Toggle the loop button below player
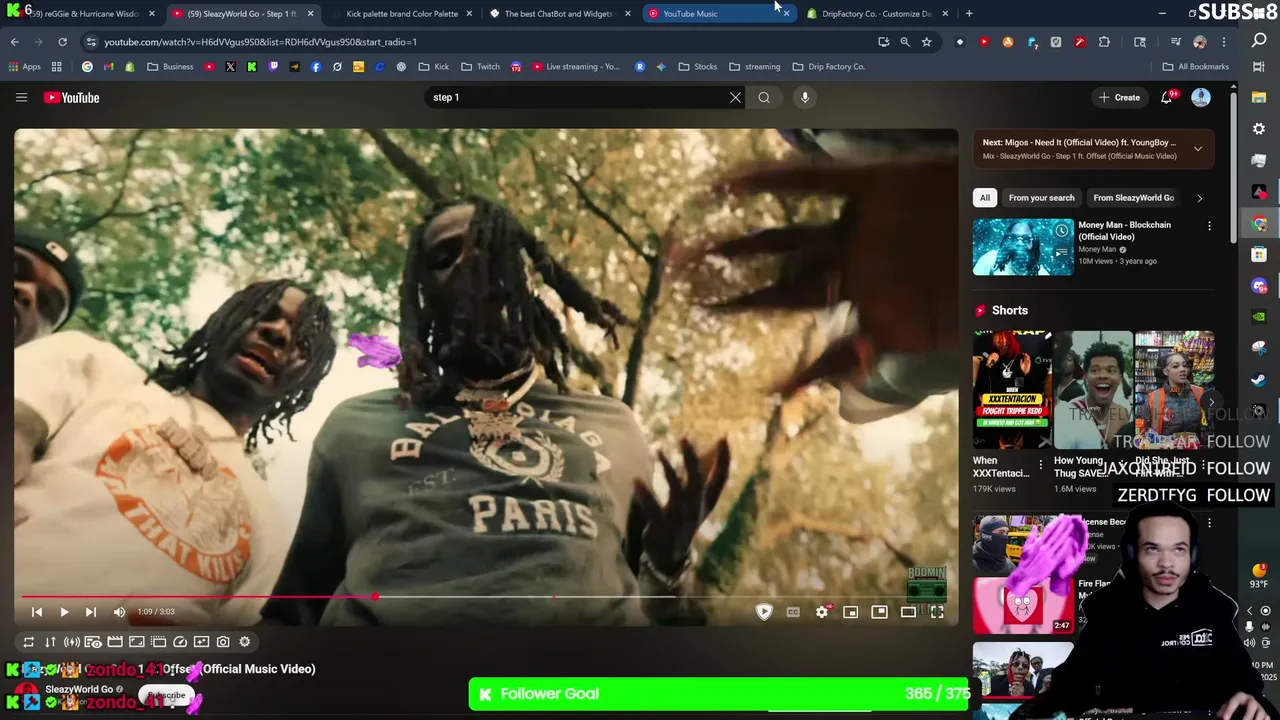 [28, 642]
